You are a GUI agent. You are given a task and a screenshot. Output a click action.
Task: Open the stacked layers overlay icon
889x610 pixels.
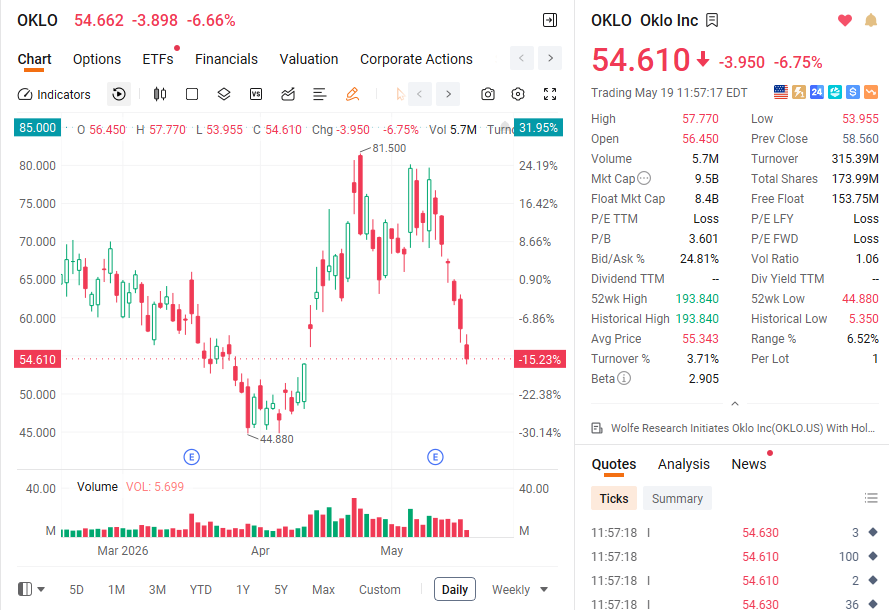pos(224,94)
